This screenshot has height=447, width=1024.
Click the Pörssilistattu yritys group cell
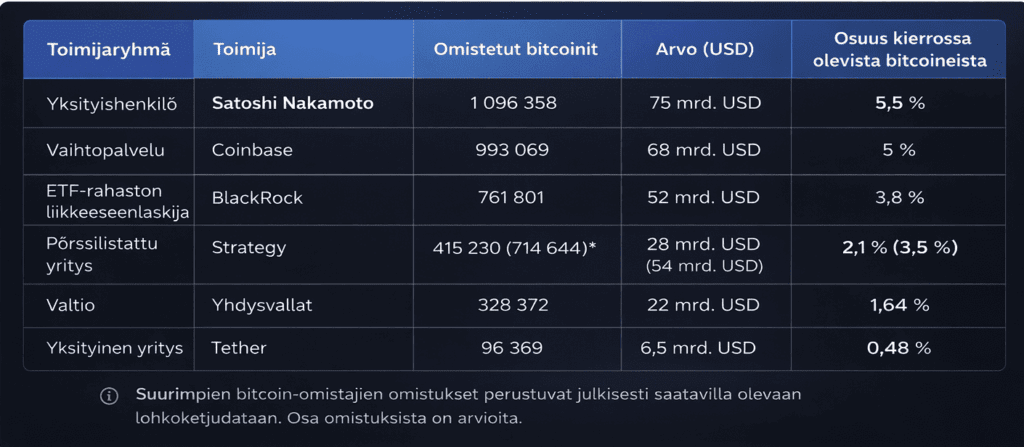pyautogui.click(x=102, y=256)
